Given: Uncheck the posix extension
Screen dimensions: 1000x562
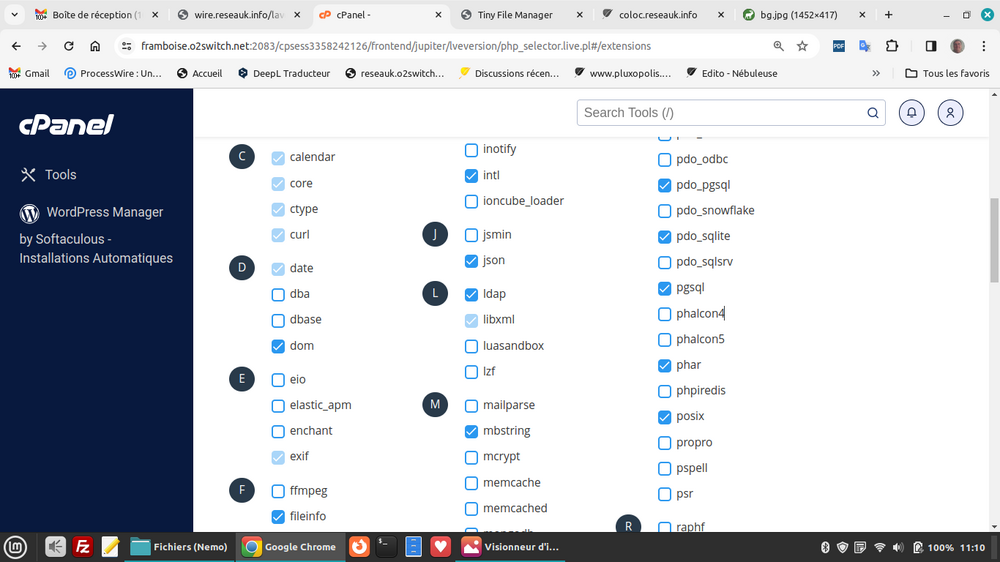Looking at the screenshot, I should coord(665,417).
